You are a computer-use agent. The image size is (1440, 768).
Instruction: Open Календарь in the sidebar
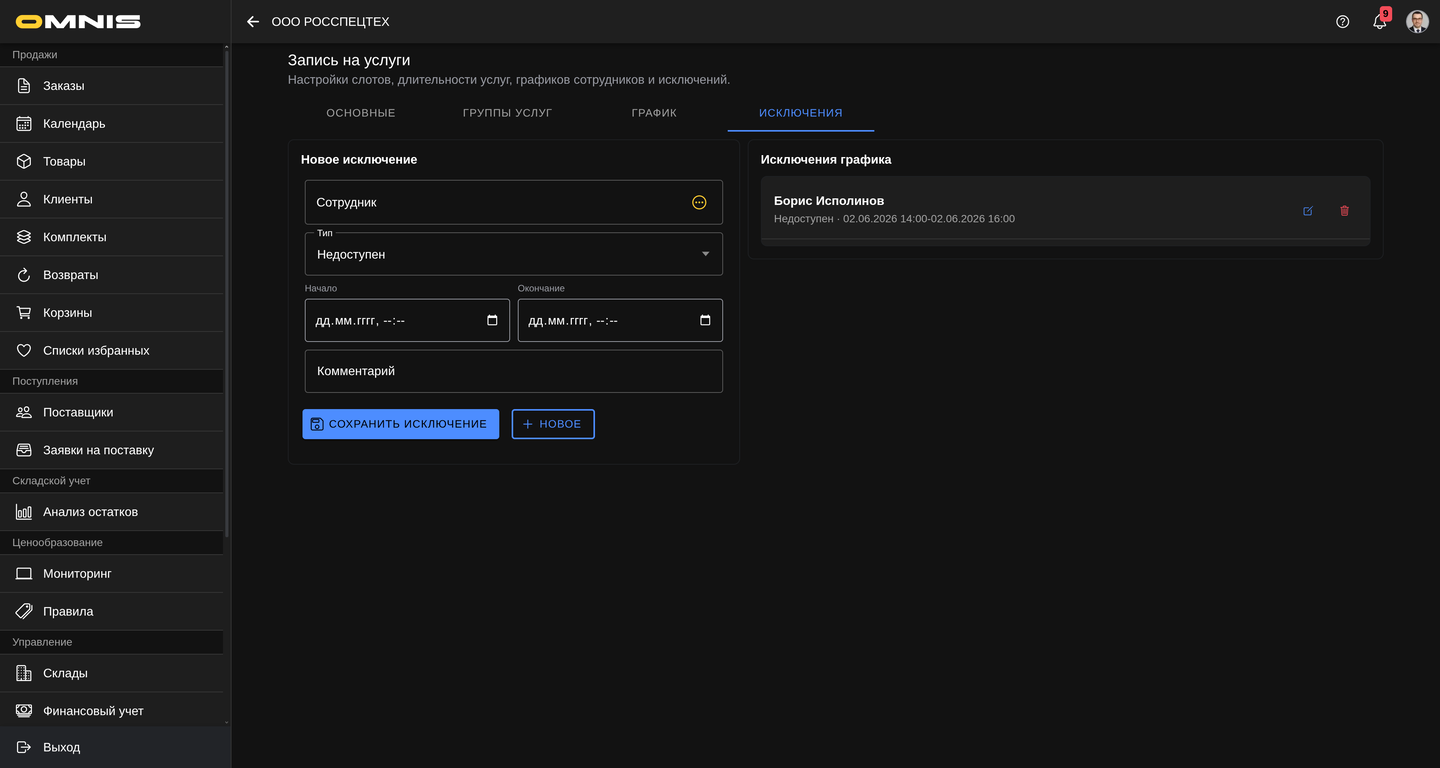click(112, 124)
